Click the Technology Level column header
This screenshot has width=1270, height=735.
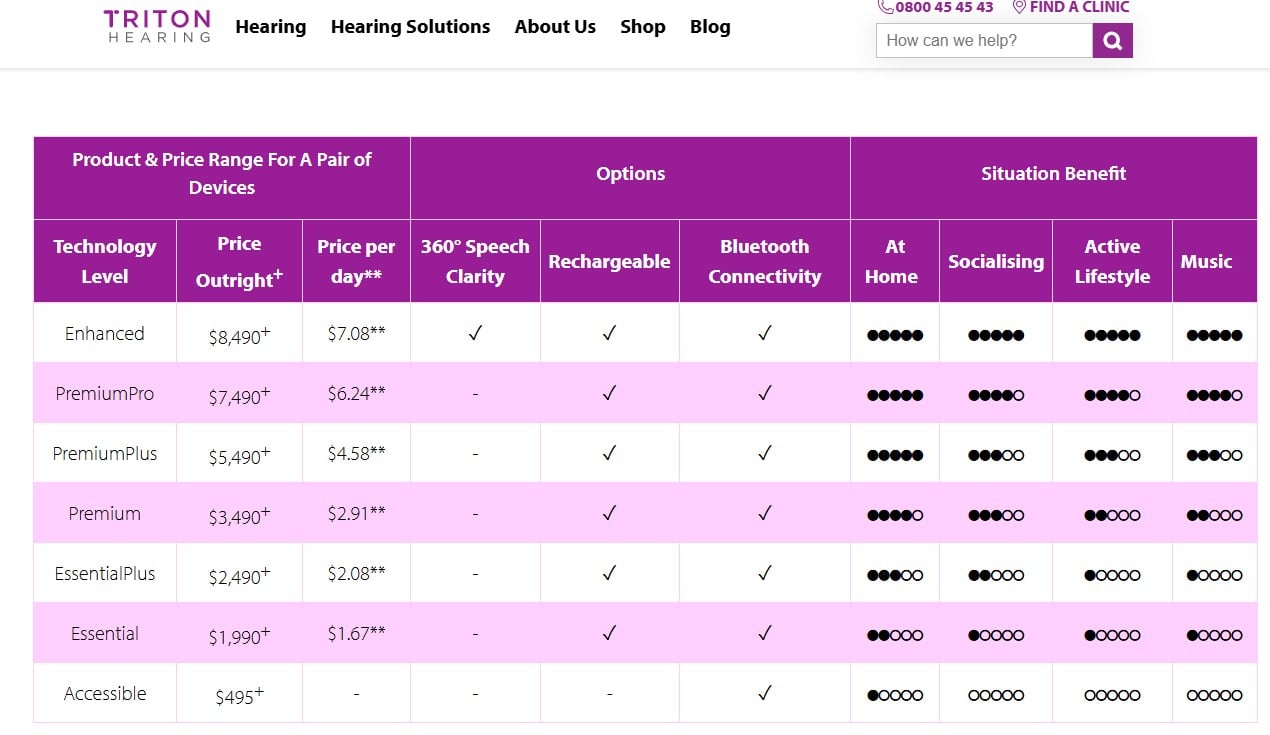pyautogui.click(x=105, y=261)
